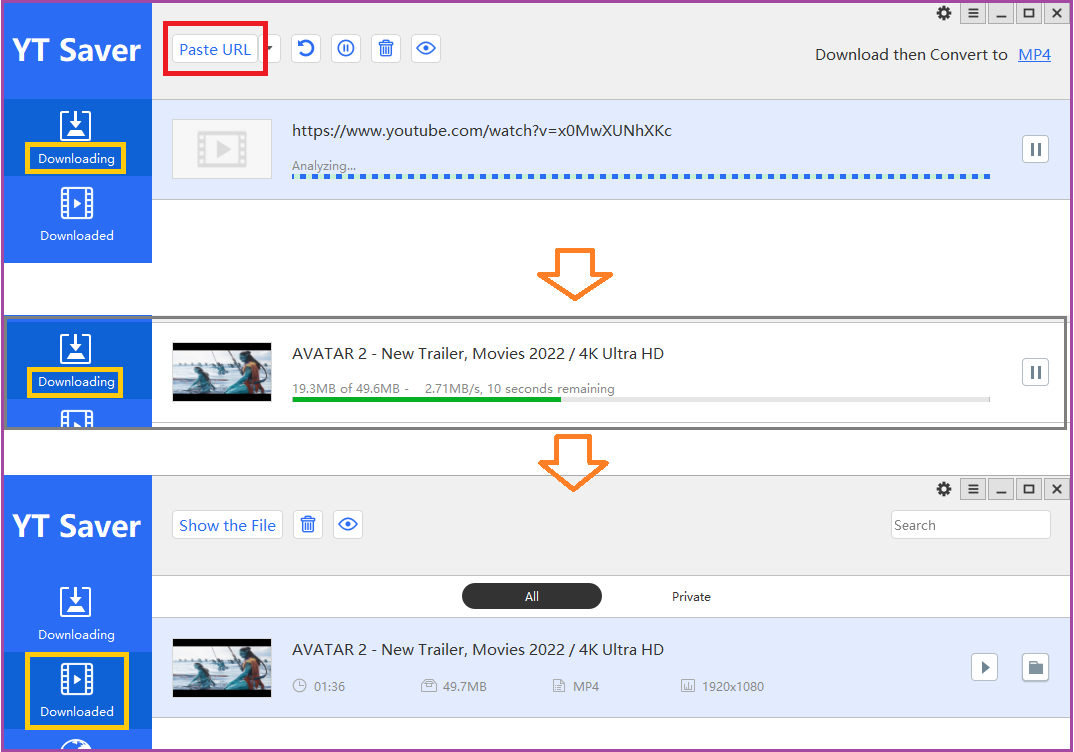Open highlighted Downloaded tab in bottom sidebar
The height and width of the screenshot is (752, 1074).
pos(77,690)
